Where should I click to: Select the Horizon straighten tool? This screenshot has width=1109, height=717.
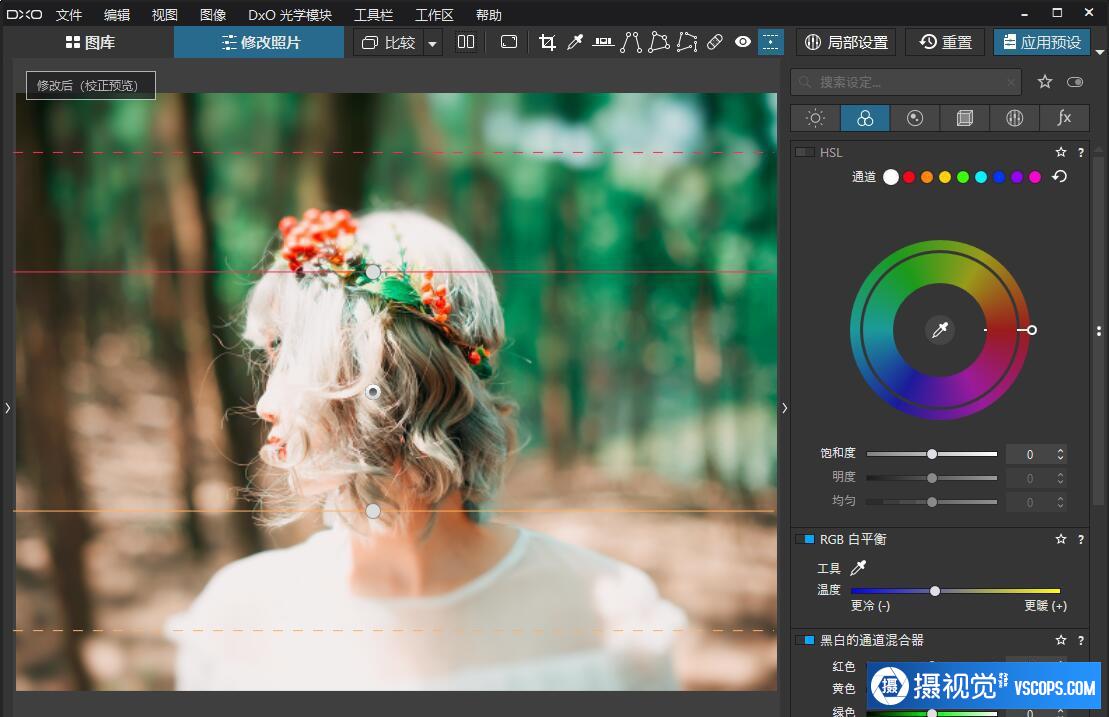pyautogui.click(x=603, y=42)
